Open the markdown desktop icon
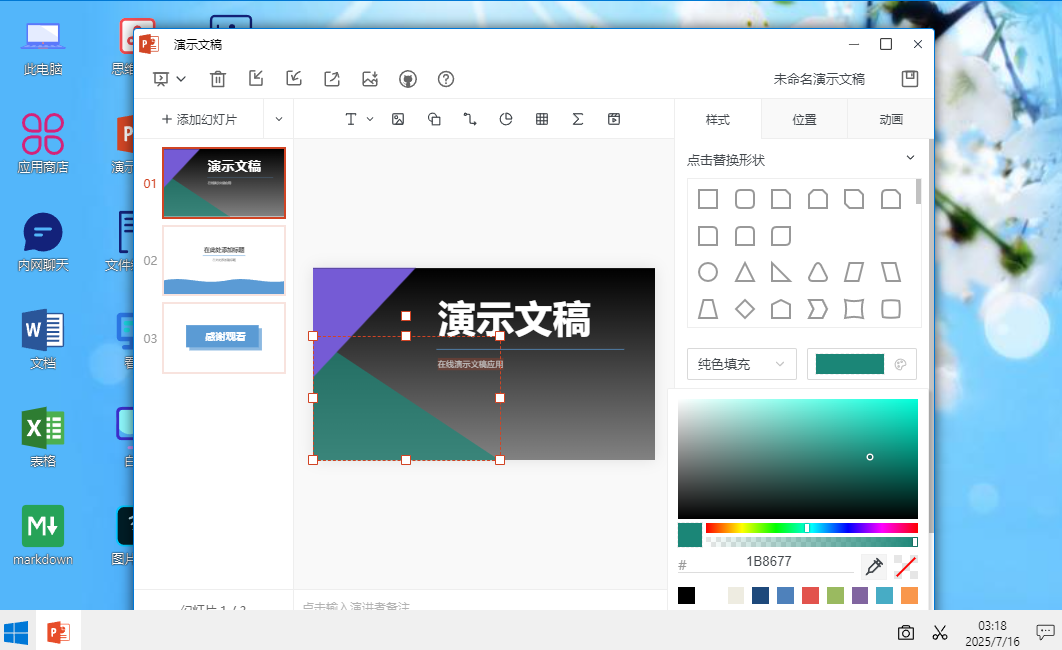This screenshot has height=650, width=1062. click(x=43, y=536)
